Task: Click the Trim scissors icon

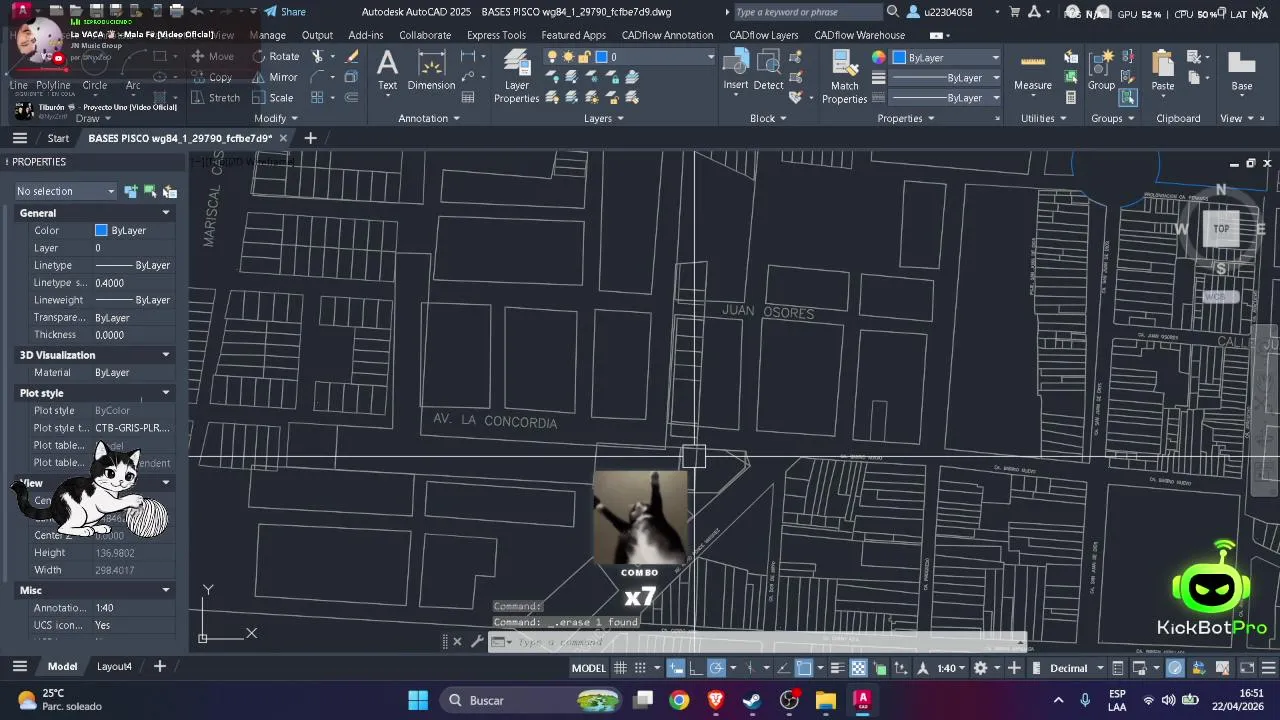Action: pos(318,57)
